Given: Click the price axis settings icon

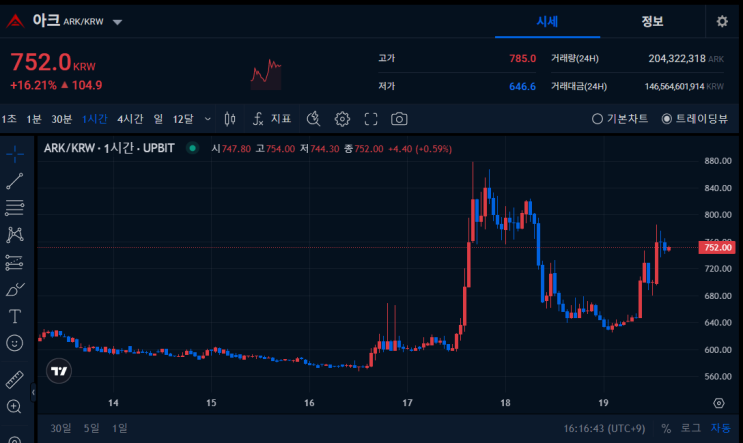Looking at the screenshot, I should point(719,403).
